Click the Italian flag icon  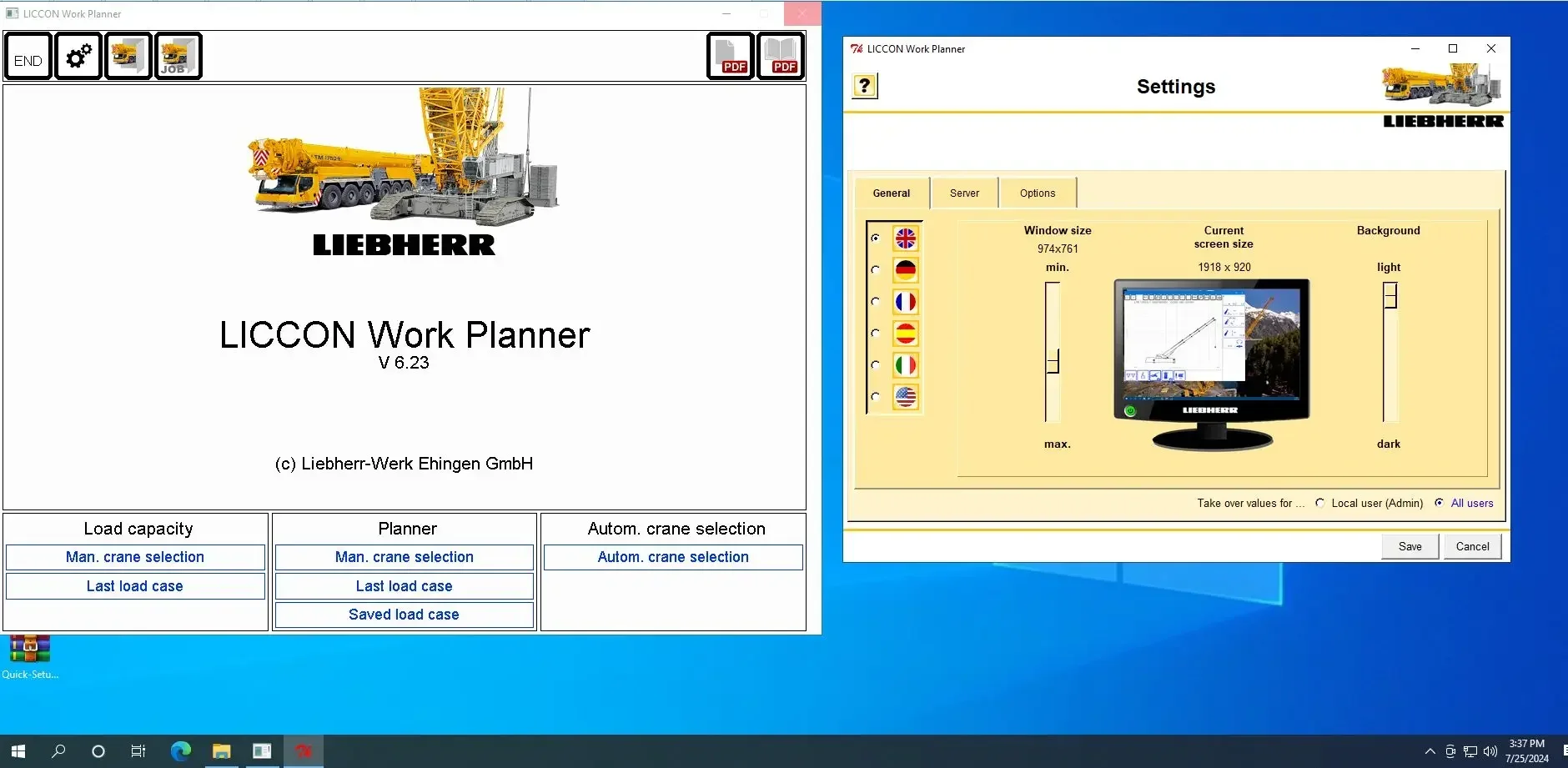tap(906, 365)
